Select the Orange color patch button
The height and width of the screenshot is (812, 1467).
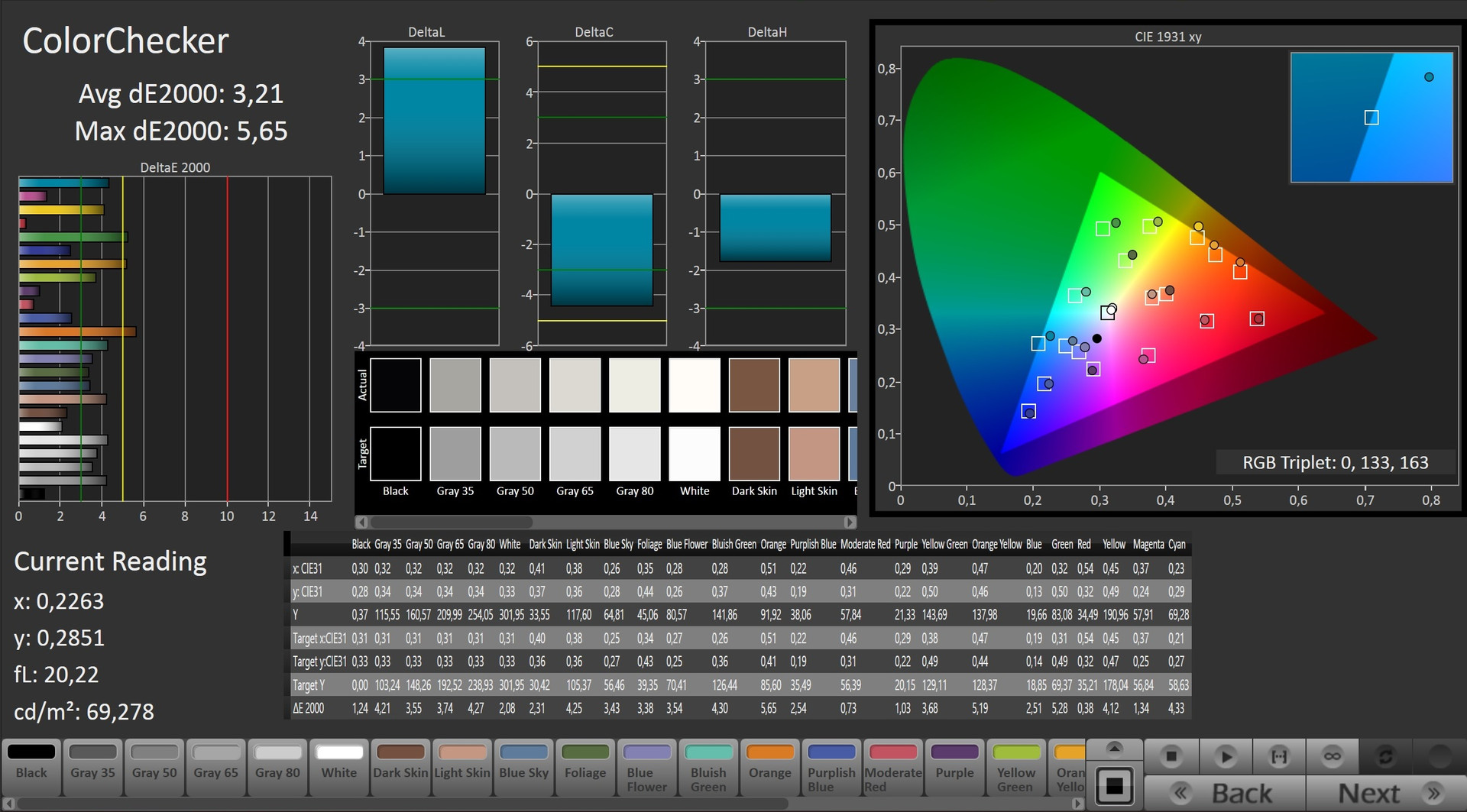click(770, 767)
